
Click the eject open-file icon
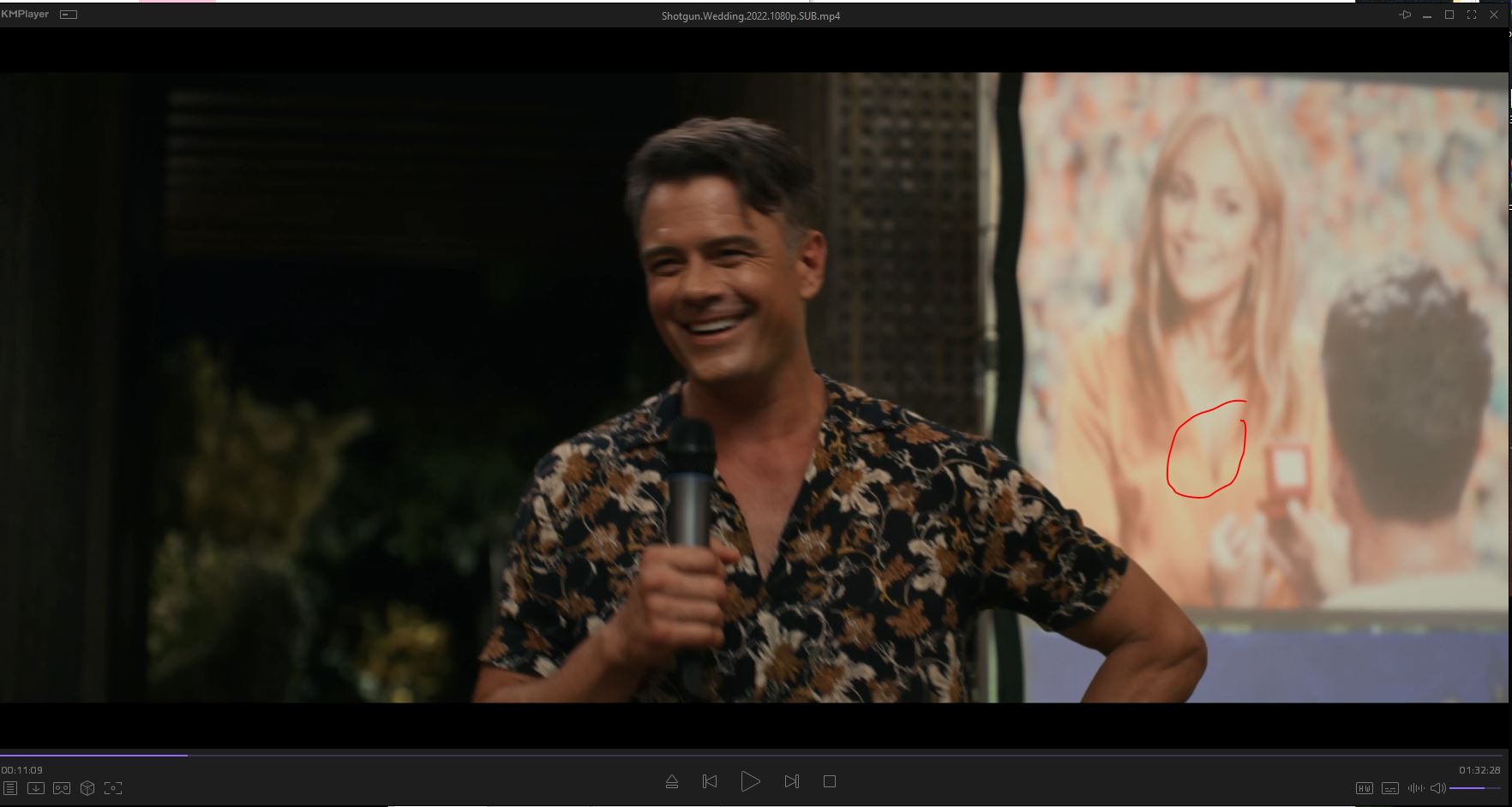[672, 781]
